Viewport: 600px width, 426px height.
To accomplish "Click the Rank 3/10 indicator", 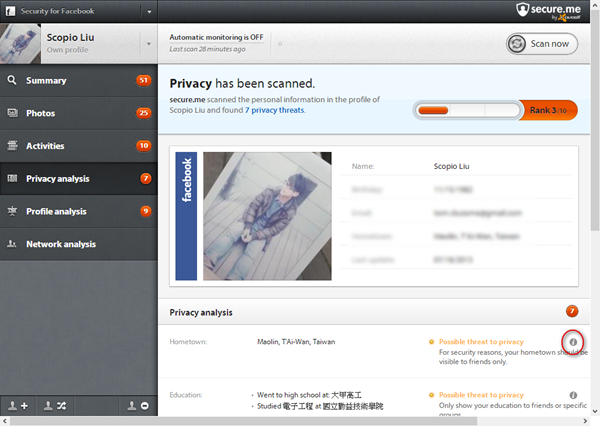I will click(548, 110).
